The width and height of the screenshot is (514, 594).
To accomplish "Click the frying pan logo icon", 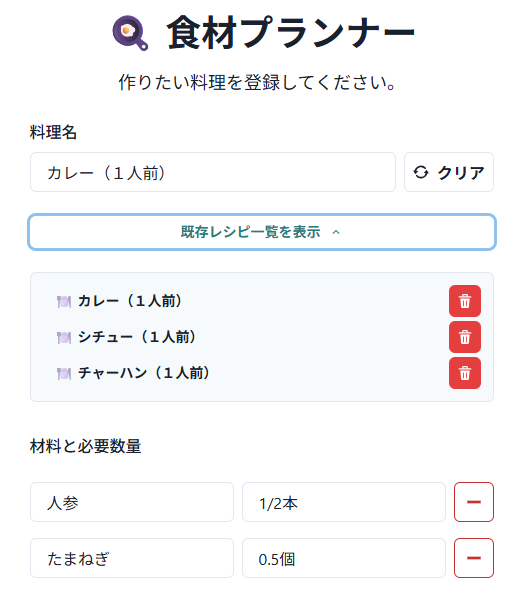I will [130, 33].
